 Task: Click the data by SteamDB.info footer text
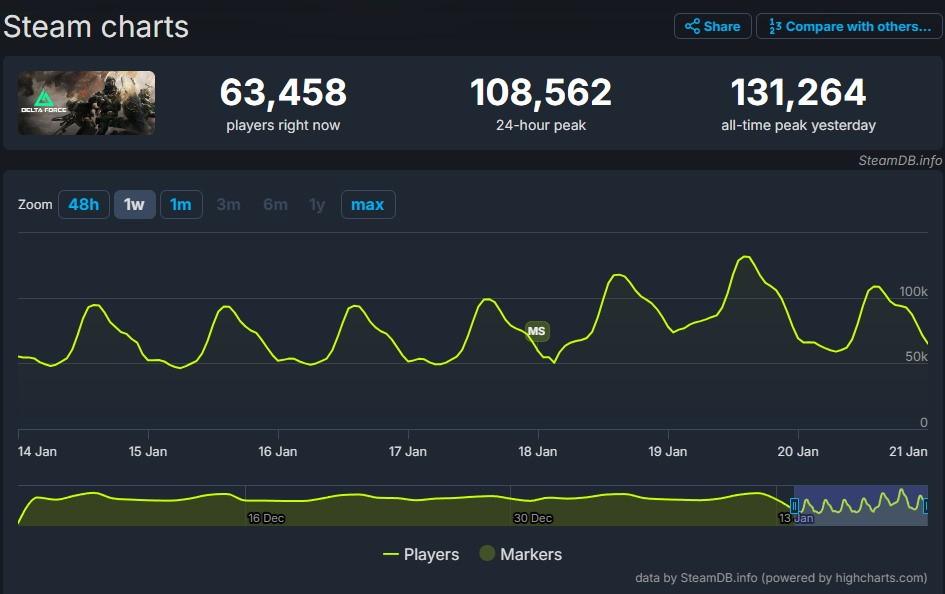[781, 578]
